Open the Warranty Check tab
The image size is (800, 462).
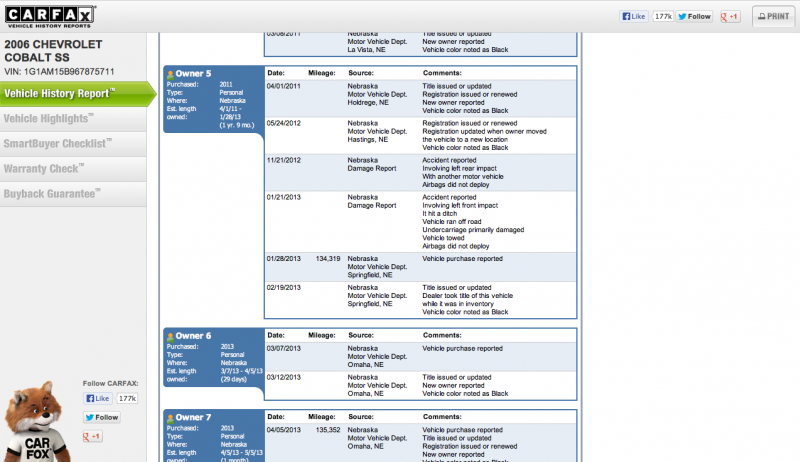coord(73,169)
